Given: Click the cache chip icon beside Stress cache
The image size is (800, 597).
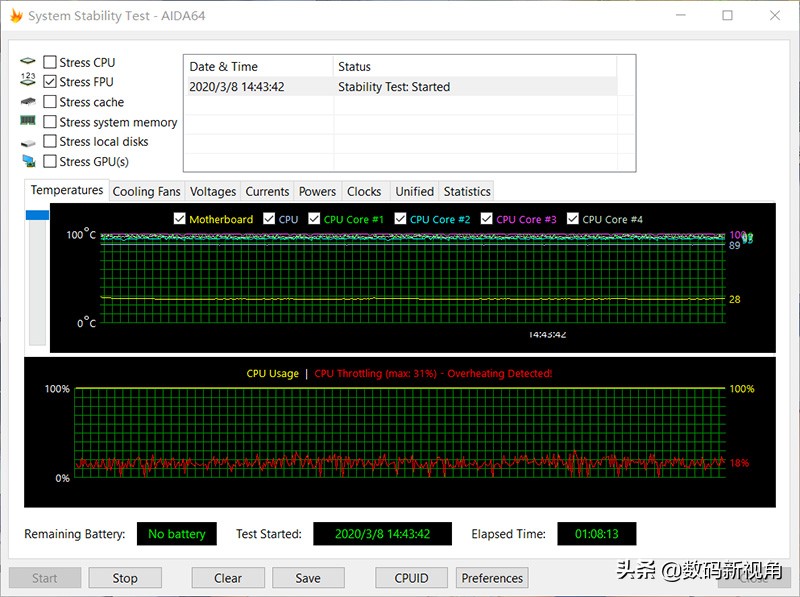Looking at the screenshot, I should click(x=26, y=102).
